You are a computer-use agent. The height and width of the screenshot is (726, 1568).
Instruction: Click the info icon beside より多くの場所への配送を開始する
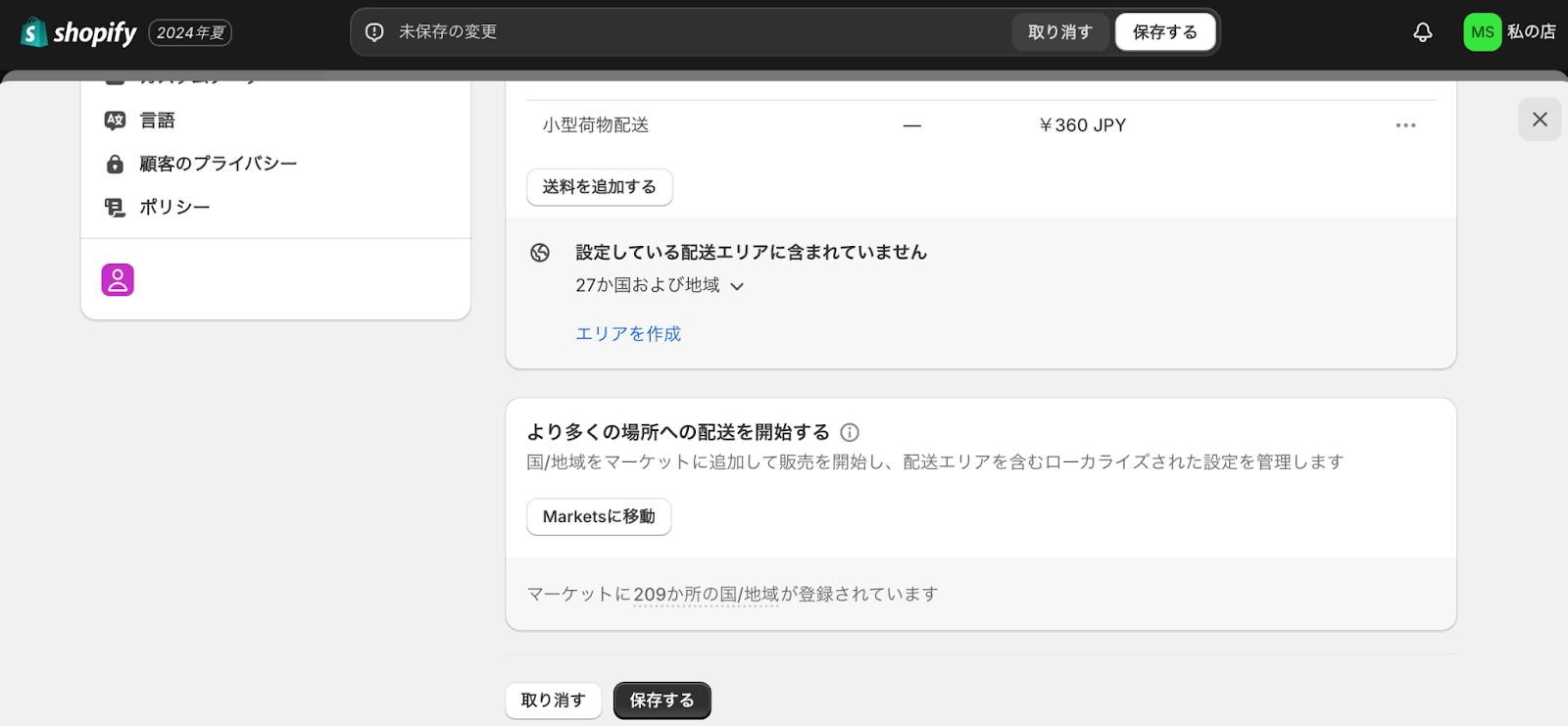850,432
